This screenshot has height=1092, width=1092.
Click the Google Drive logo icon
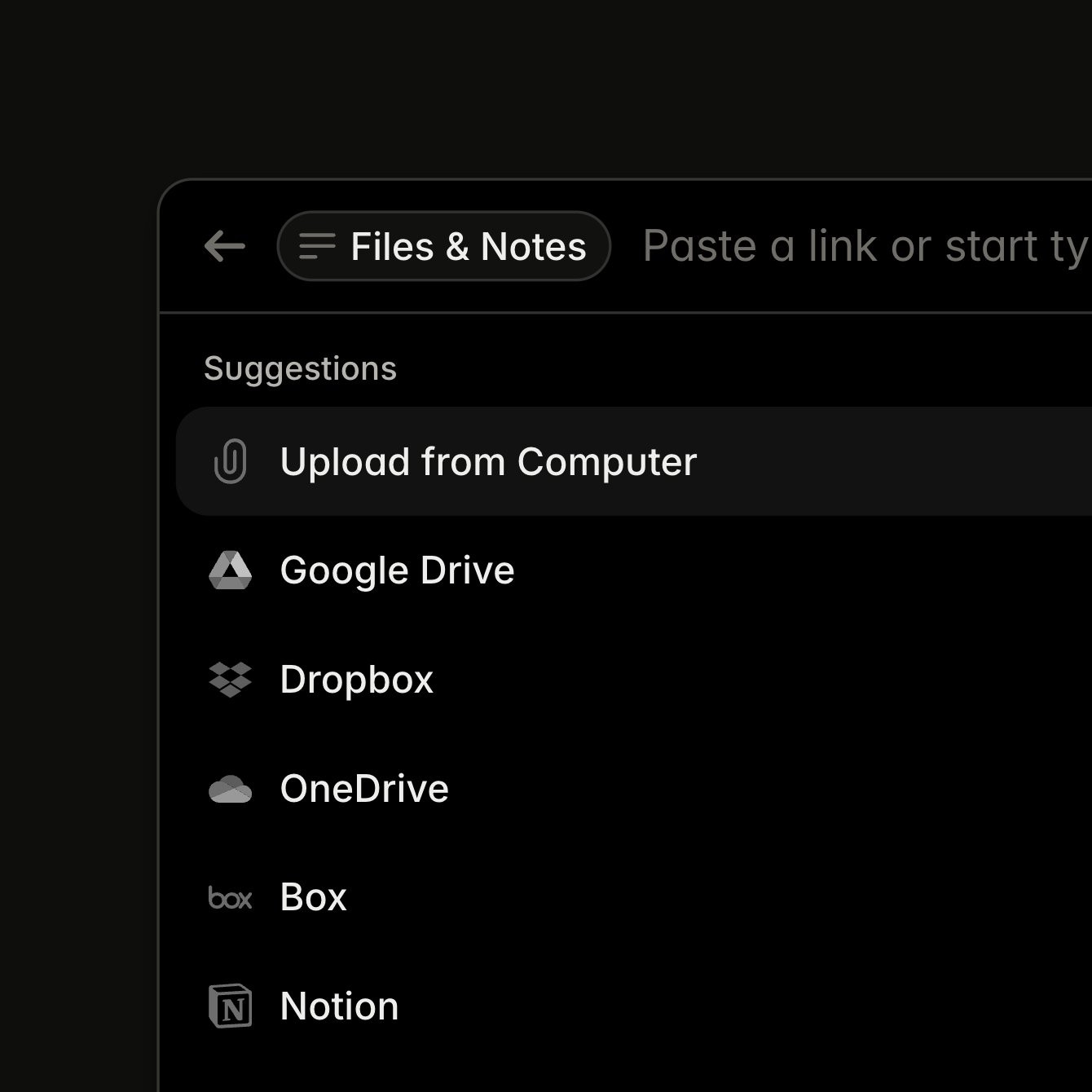click(x=231, y=570)
